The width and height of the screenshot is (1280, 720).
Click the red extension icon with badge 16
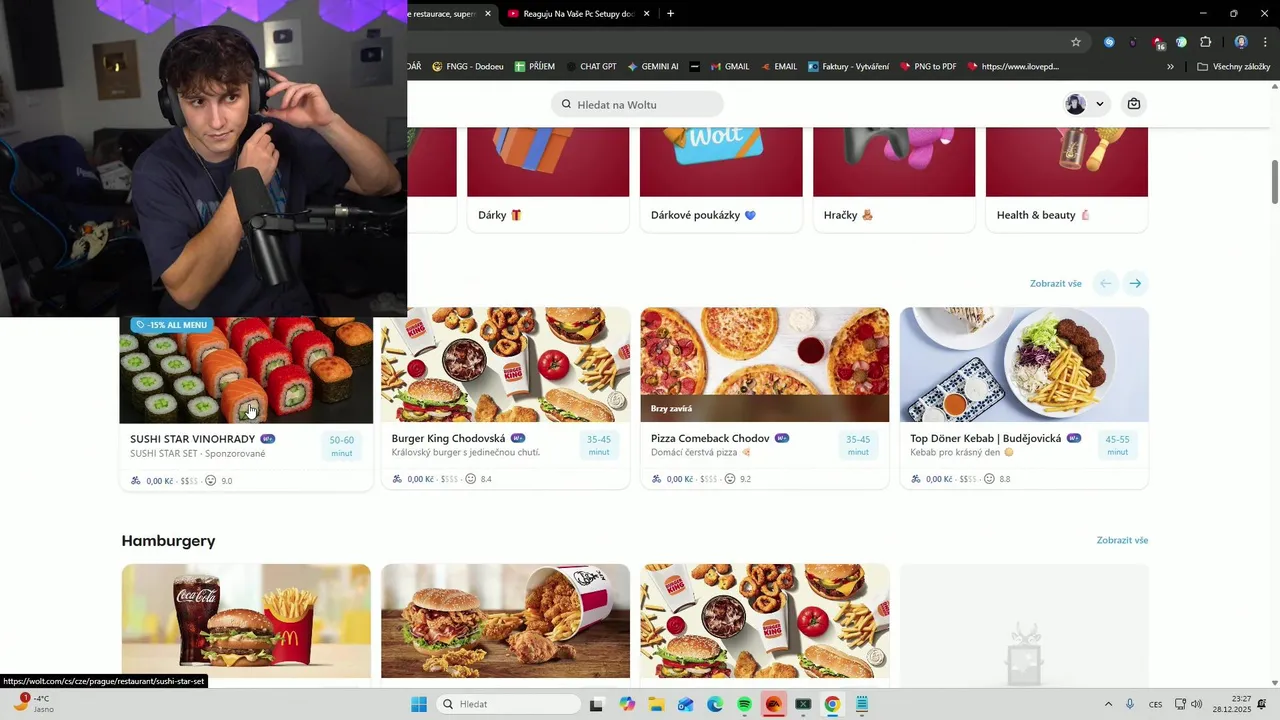pos(1158,42)
